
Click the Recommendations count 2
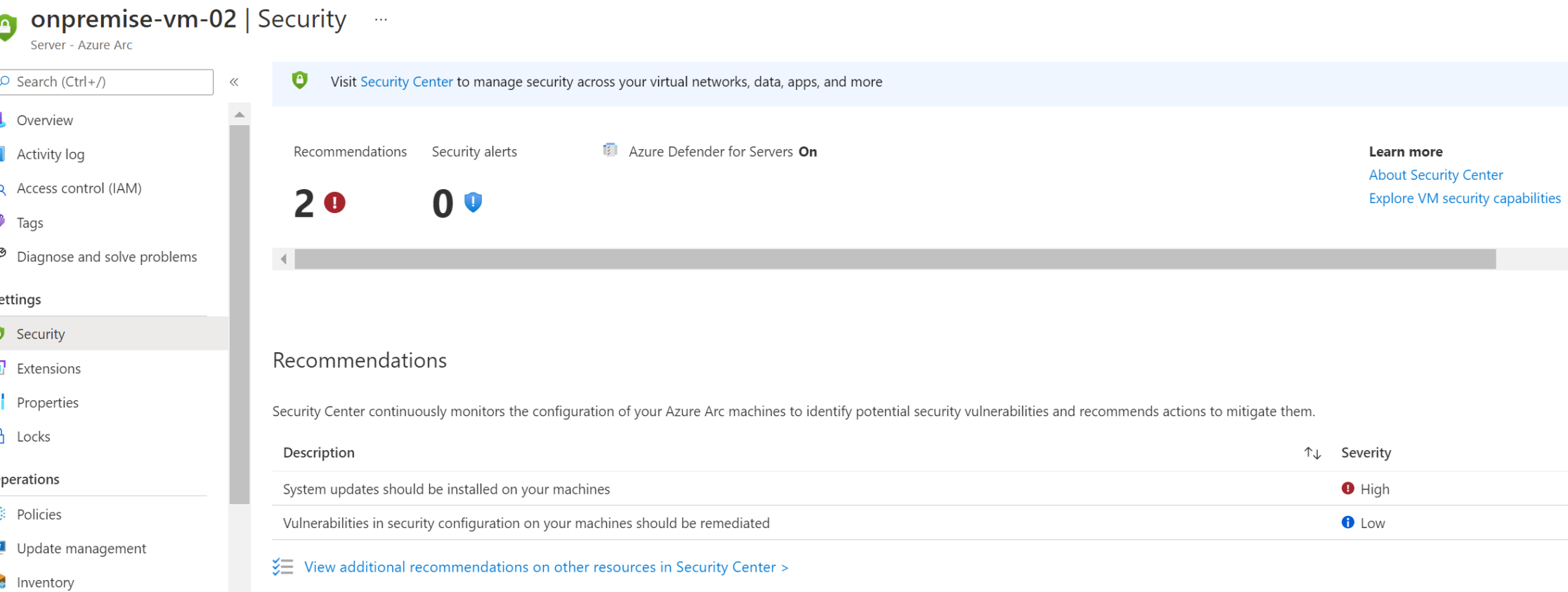(303, 204)
